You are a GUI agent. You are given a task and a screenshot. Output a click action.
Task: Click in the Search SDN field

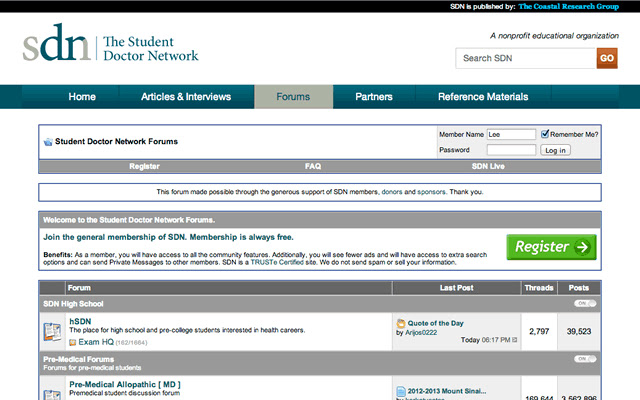tap(526, 58)
